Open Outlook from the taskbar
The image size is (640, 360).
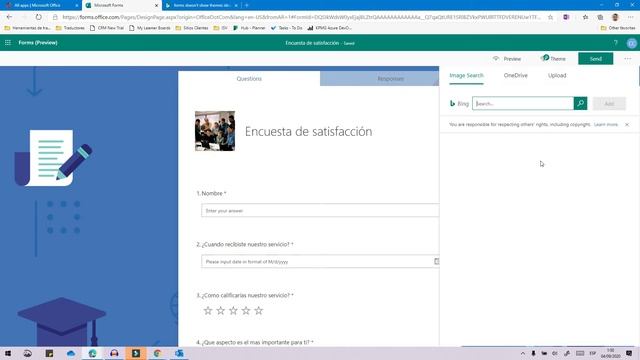click(179, 353)
